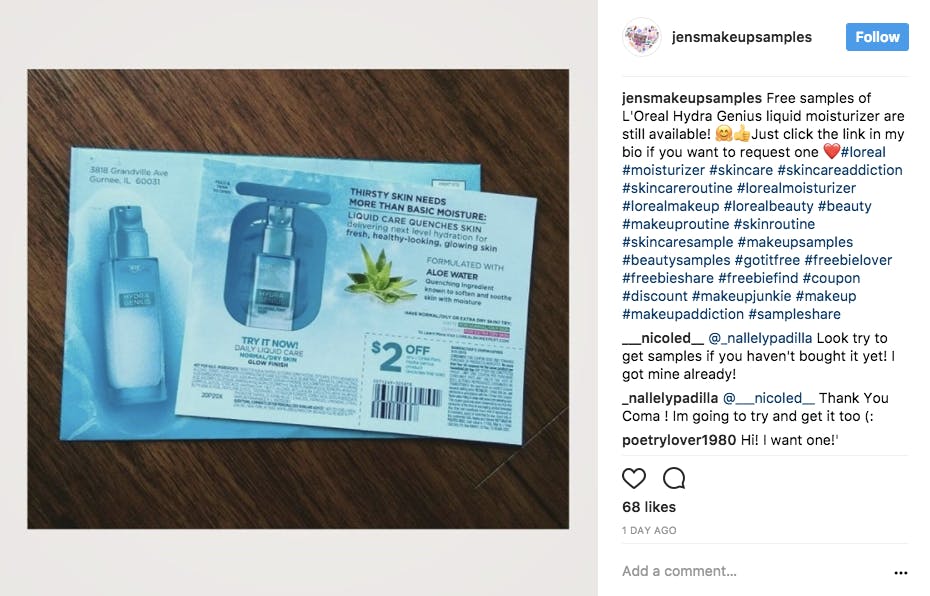The width and height of the screenshot is (930, 596).
Task: Open comments using the speech bubble icon
Action: [674, 478]
